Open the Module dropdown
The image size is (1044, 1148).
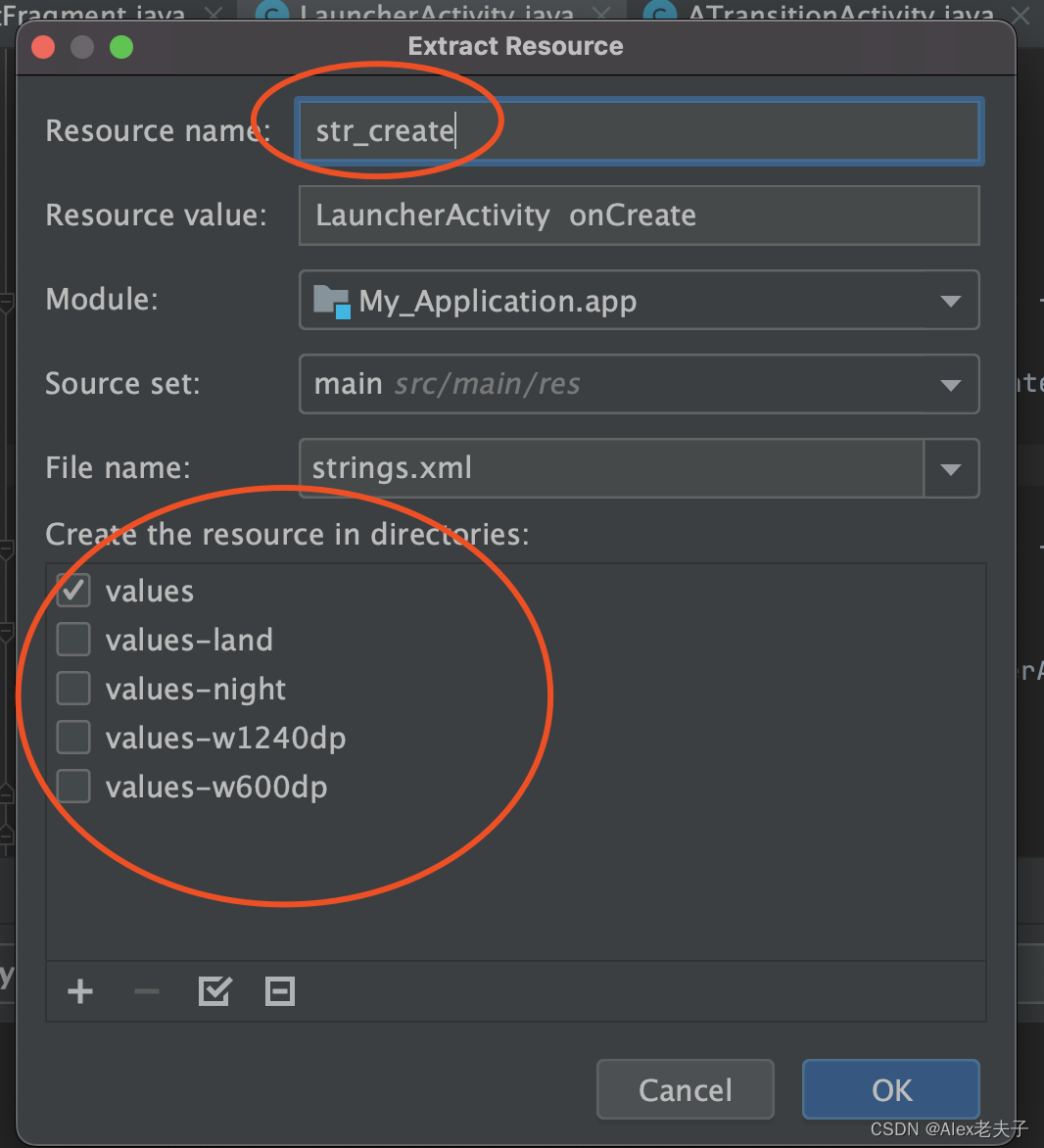[949, 300]
